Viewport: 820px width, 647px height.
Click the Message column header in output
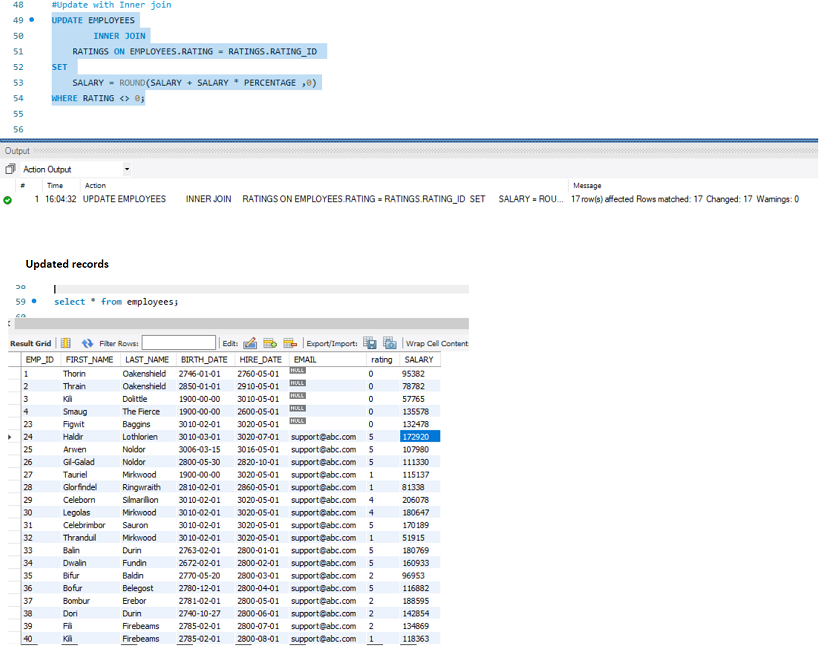pos(587,186)
